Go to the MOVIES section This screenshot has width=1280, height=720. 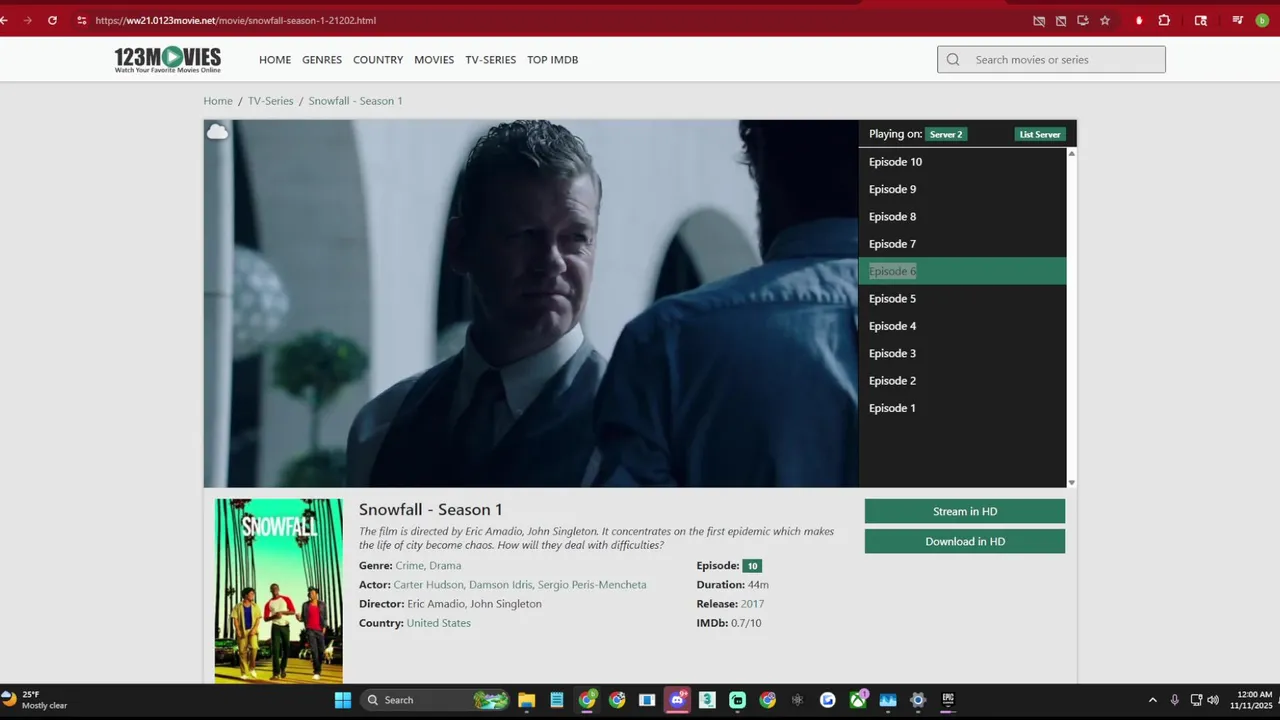[434, 60]
